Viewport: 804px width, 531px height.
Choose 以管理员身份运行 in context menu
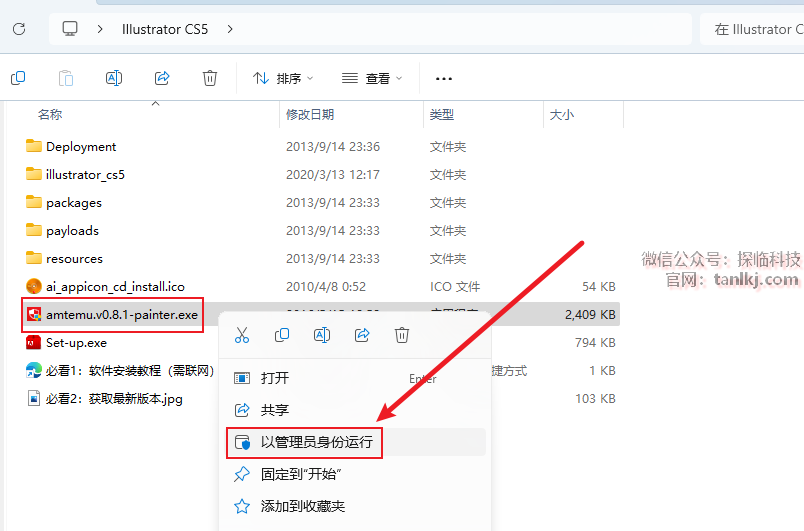pos(355,442)
